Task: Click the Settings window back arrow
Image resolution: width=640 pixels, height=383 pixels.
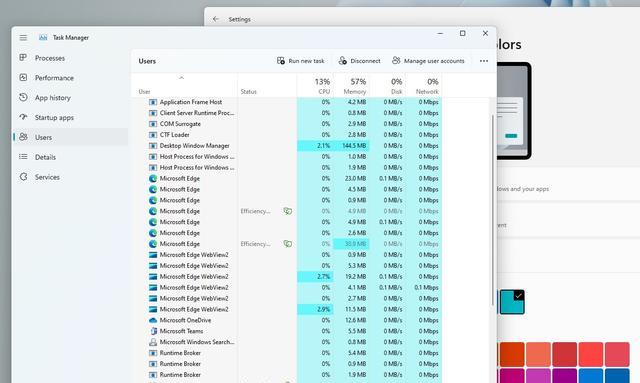Action: pyautogui.click(x=216, y=19)
